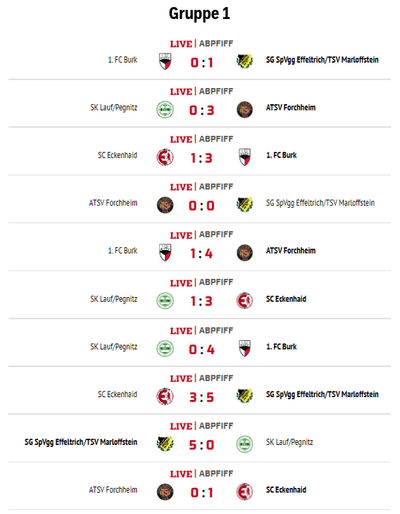Click 1. FC Burk crest in first match
Screen dimensions: 400x514
point(165,61)
